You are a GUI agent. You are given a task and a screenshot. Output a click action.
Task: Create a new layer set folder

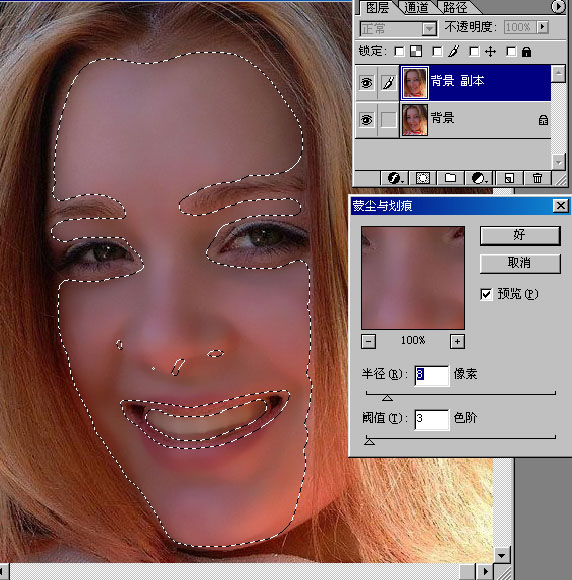pyautogui.click(x=450, y=178)
